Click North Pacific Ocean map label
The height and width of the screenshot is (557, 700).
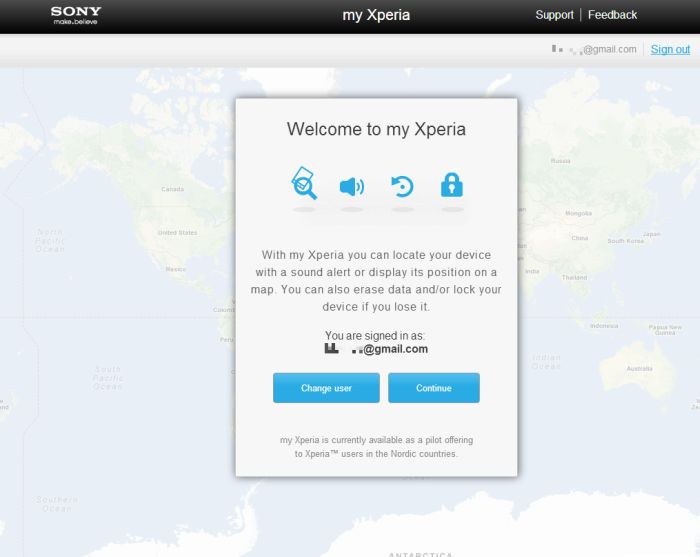(50, 240)
